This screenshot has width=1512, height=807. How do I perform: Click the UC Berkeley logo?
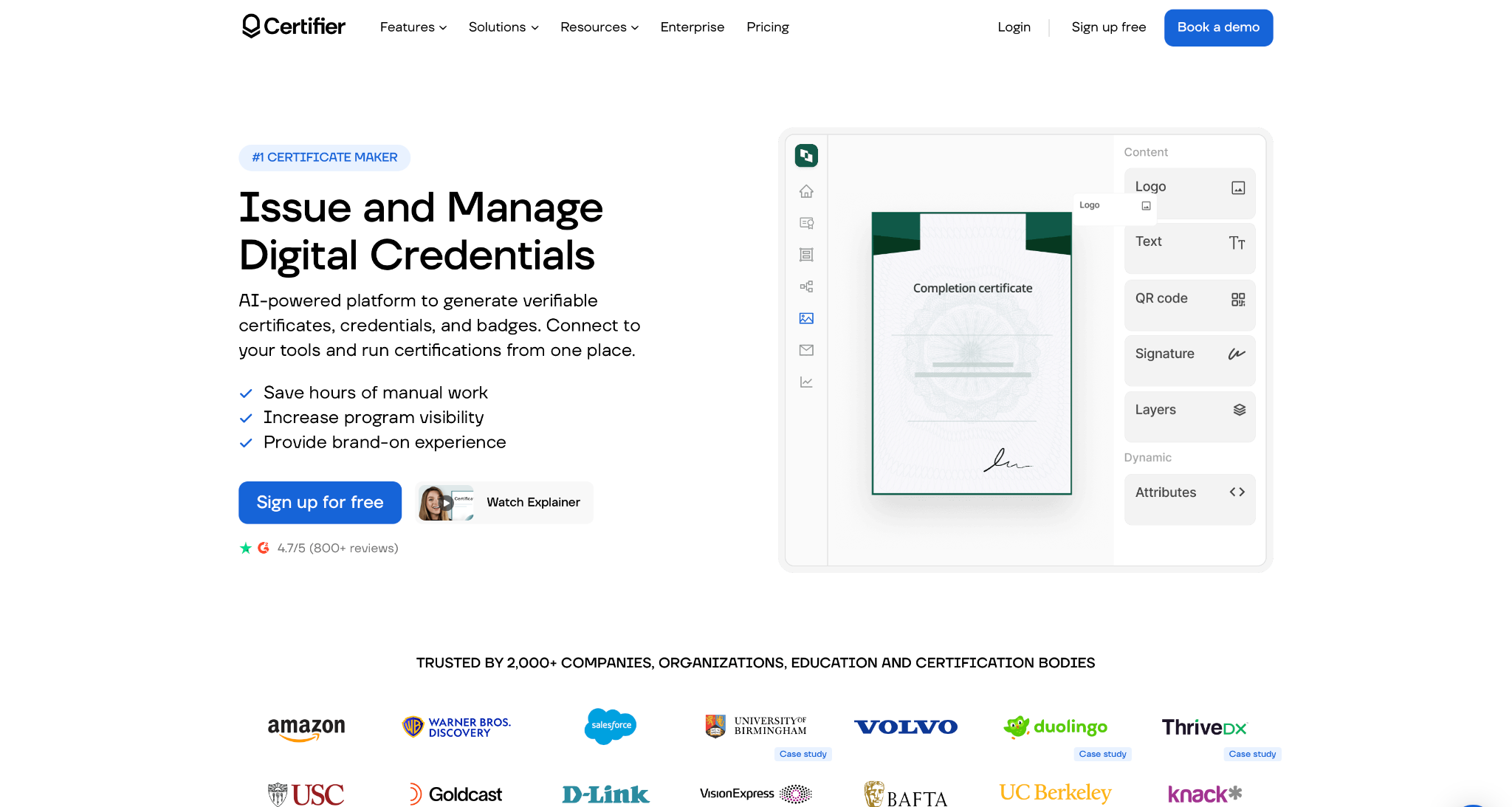(1055, 792)
